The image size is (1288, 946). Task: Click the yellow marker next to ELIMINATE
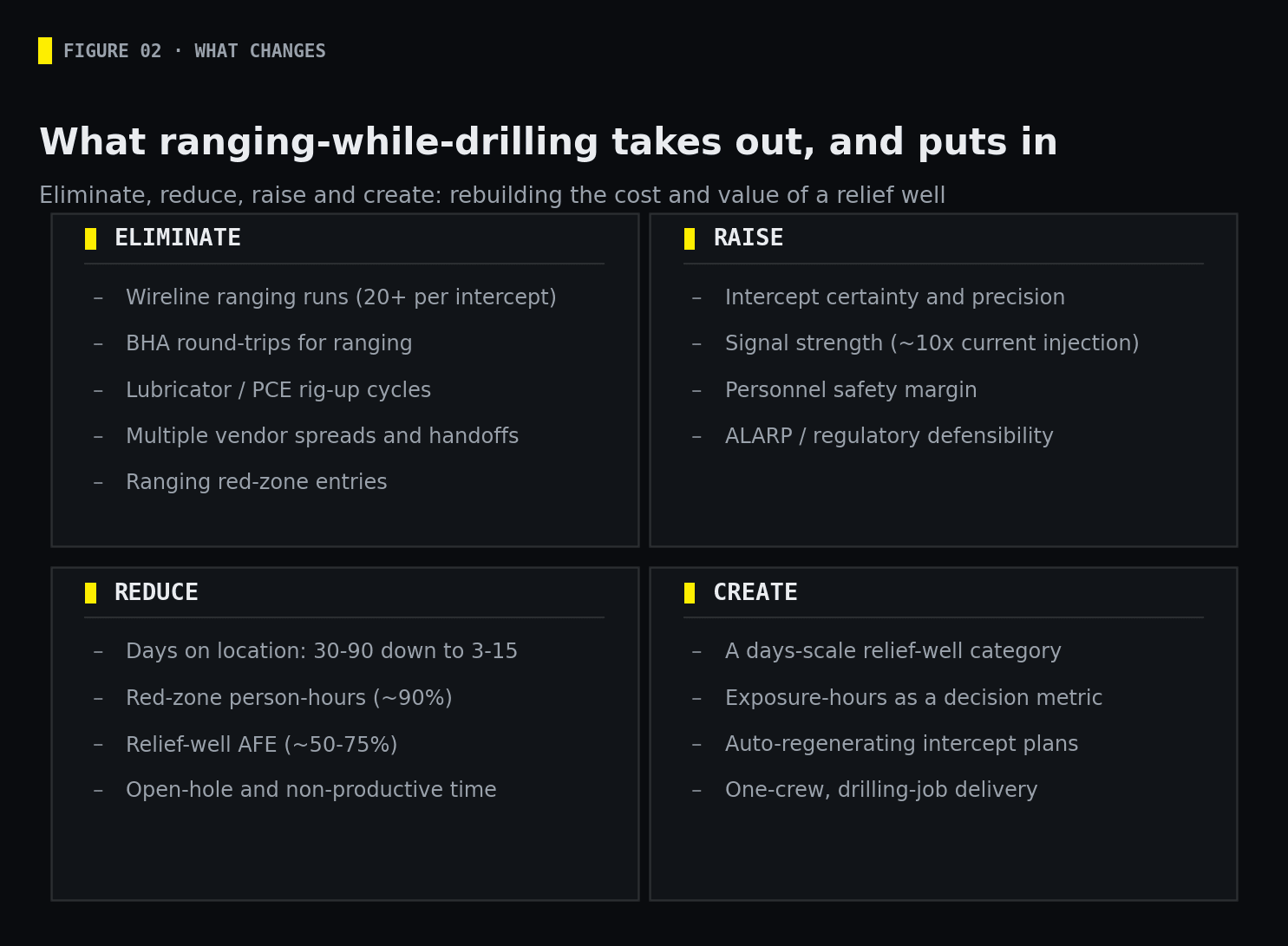pos(90,238)
